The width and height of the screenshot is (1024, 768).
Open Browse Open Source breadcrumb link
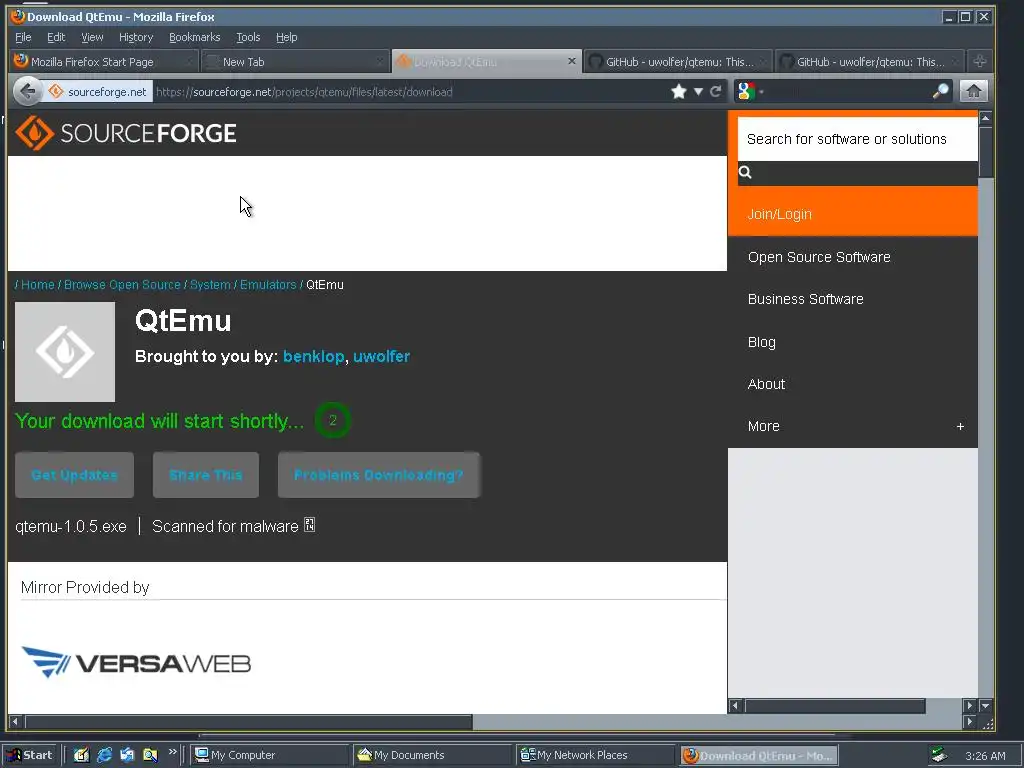point(122,285)
